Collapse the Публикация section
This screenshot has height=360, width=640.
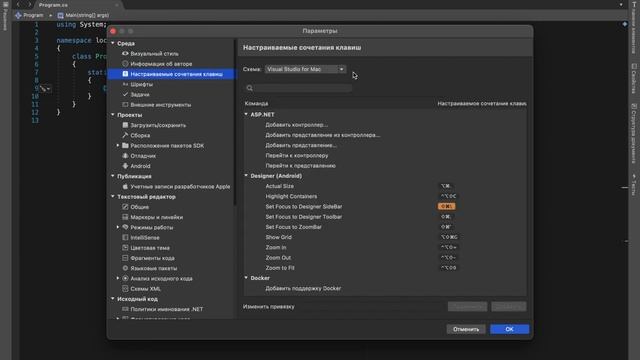(x=113, y=176)
